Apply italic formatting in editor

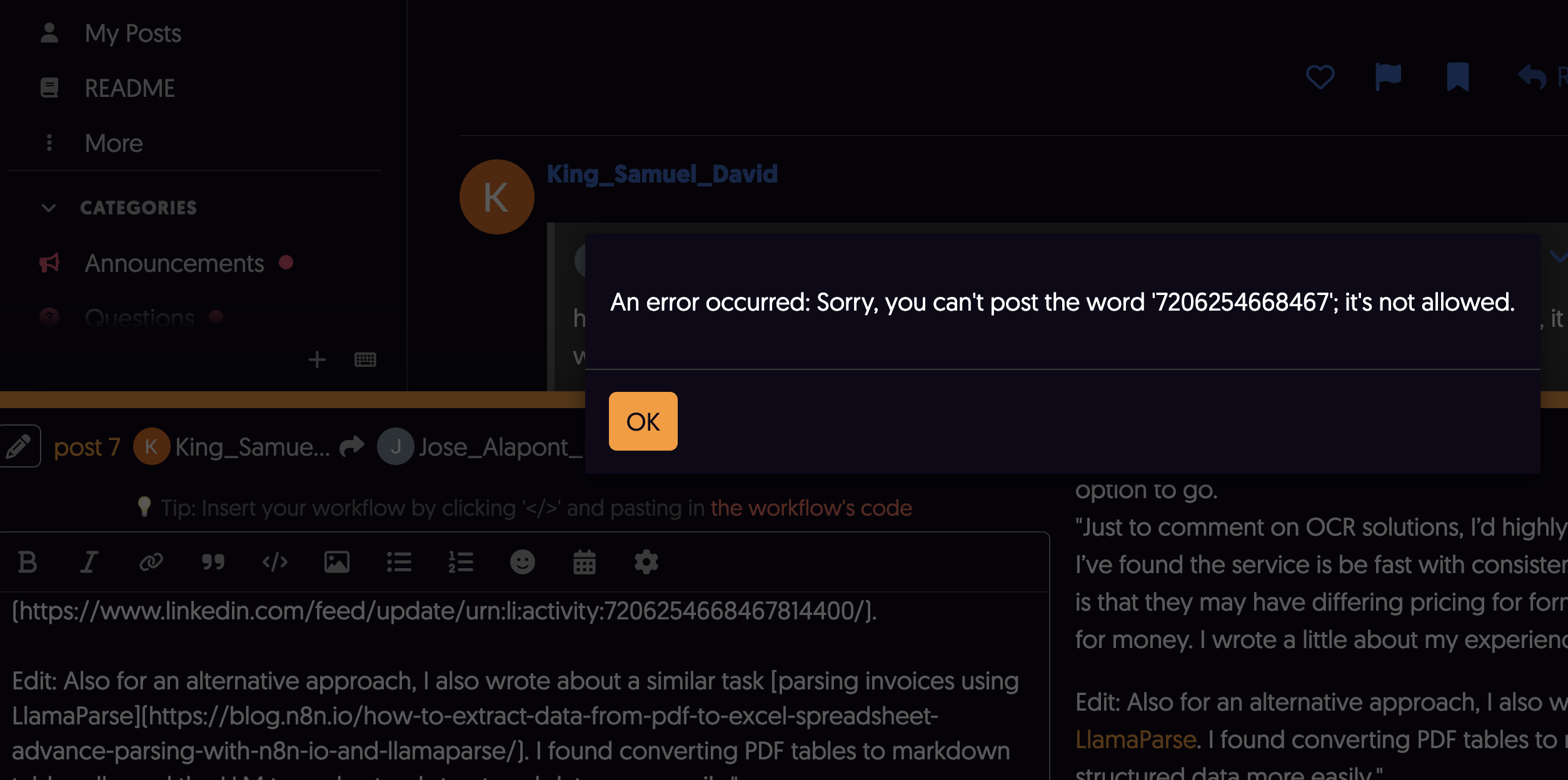tap(89, 562)
